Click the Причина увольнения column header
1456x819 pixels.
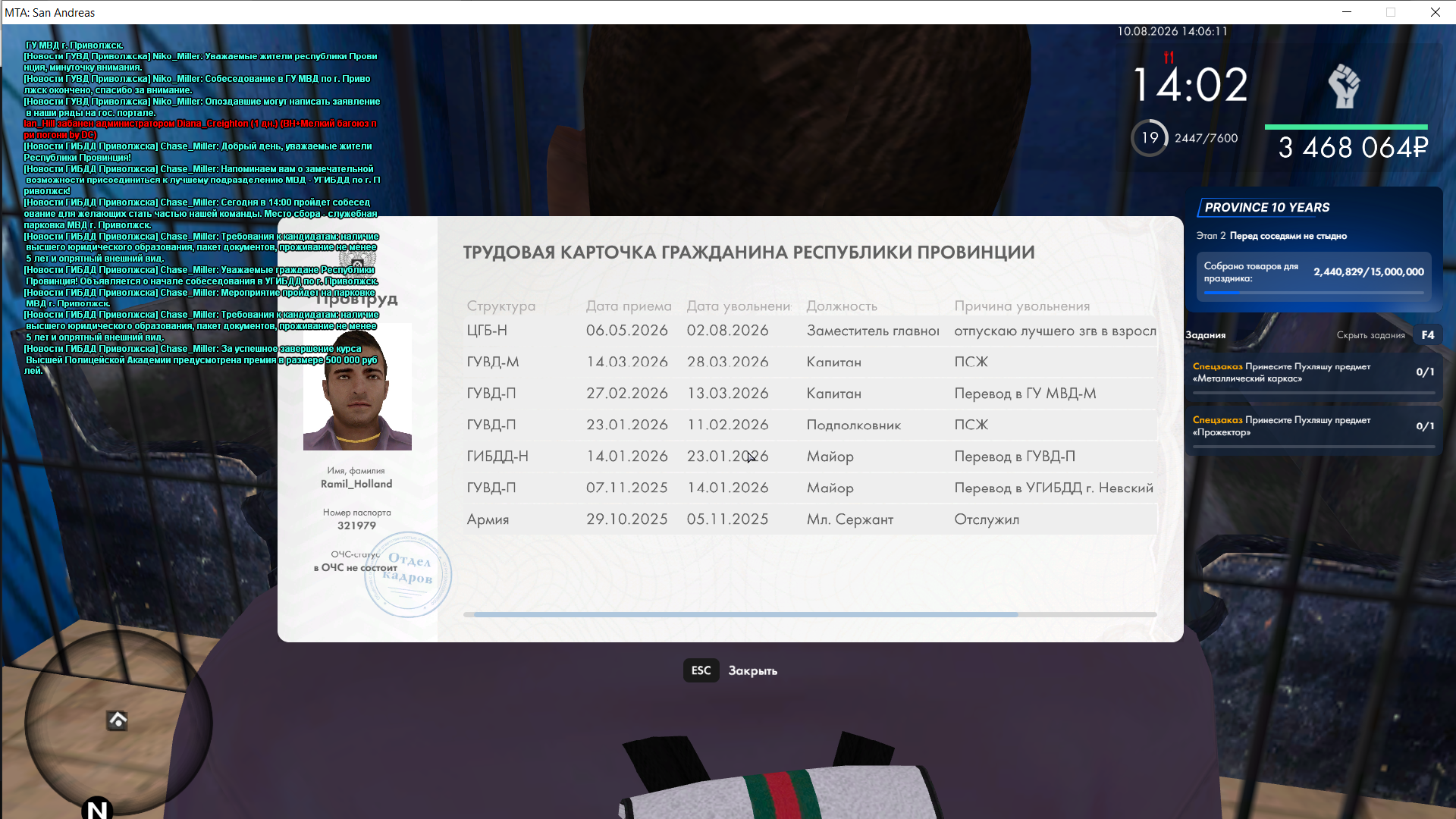[1021, 306]
